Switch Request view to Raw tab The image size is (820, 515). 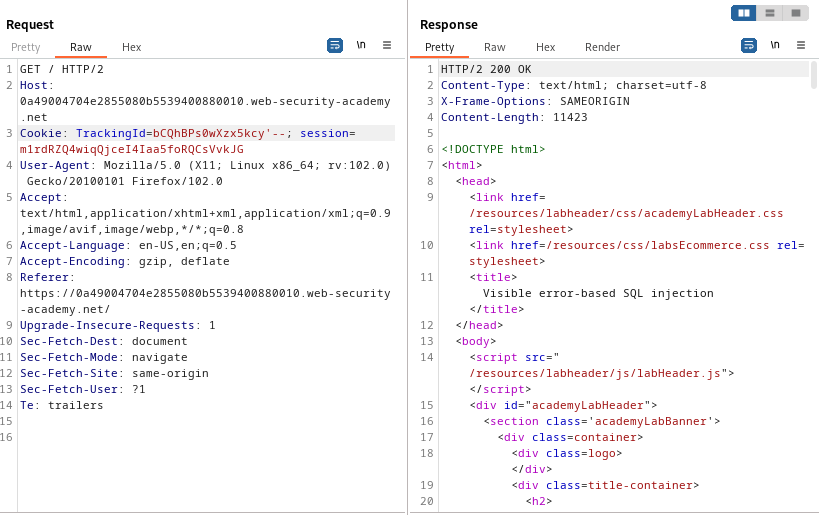[81, 47]
